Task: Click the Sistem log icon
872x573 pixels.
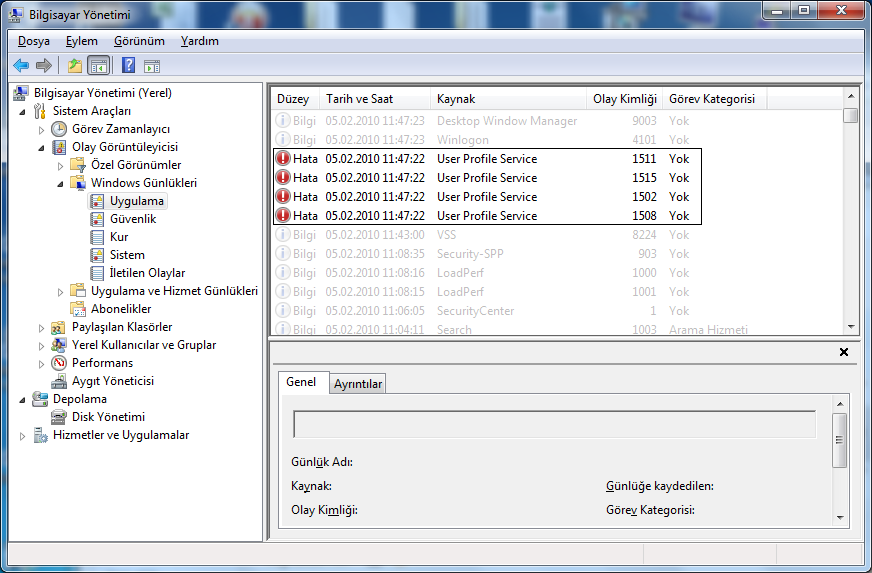Action: (x=97, y=255)
